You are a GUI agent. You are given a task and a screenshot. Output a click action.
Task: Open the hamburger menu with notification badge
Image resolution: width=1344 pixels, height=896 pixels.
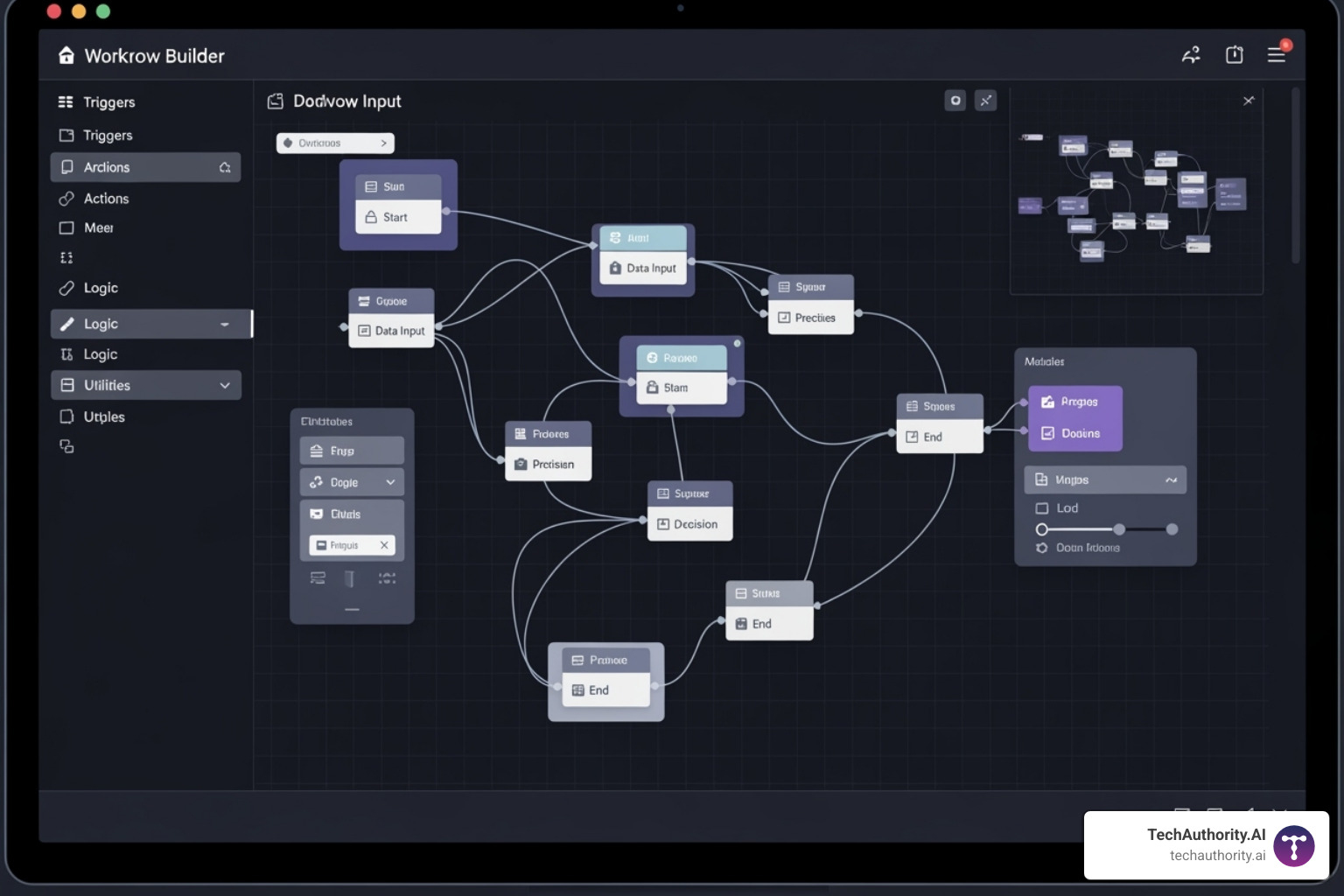1276,54
